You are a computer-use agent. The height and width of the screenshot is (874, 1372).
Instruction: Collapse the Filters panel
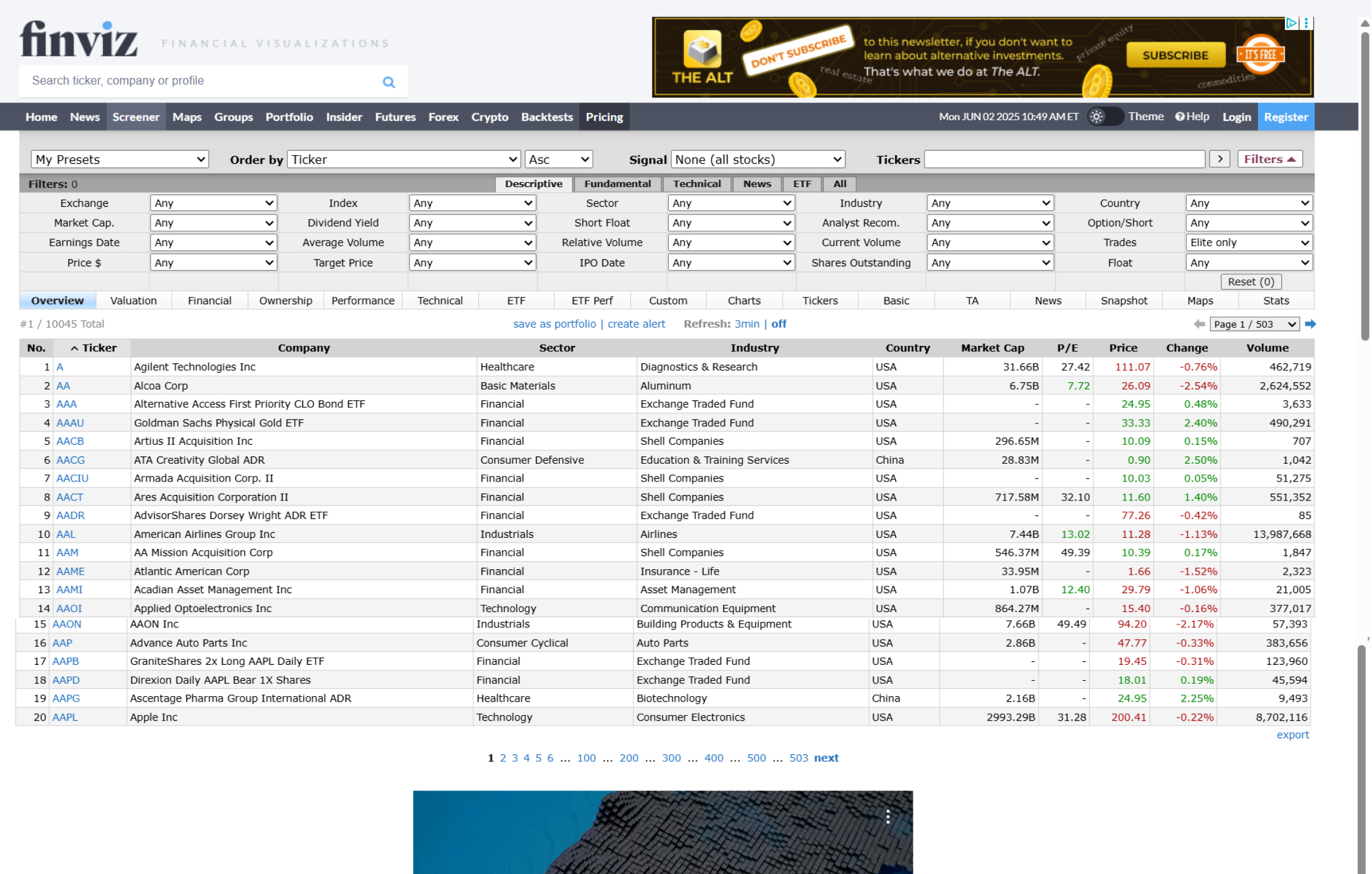(x=1270, y=159)
